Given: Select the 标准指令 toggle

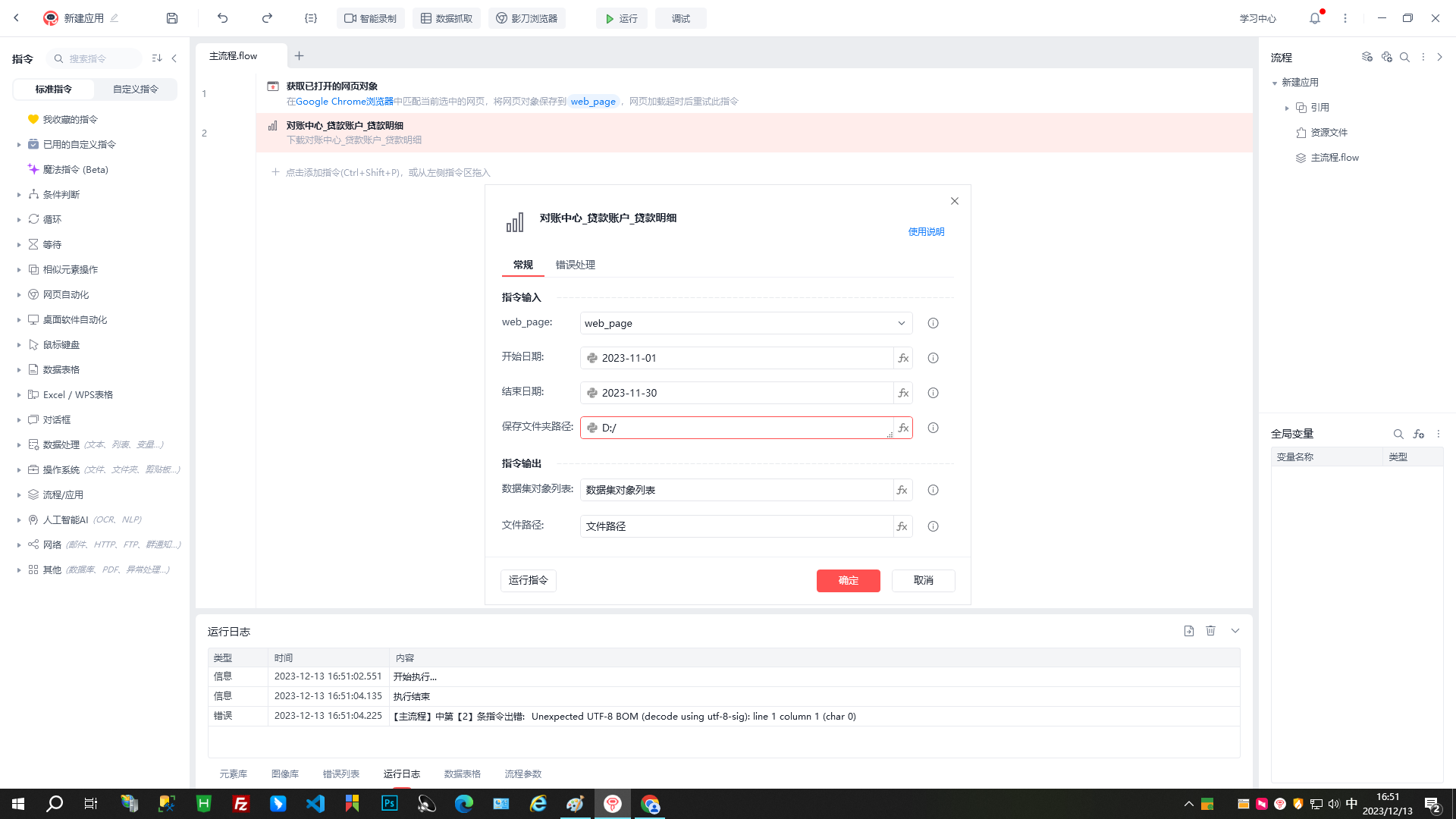Looking at the screenshot, I should [54, 89].
